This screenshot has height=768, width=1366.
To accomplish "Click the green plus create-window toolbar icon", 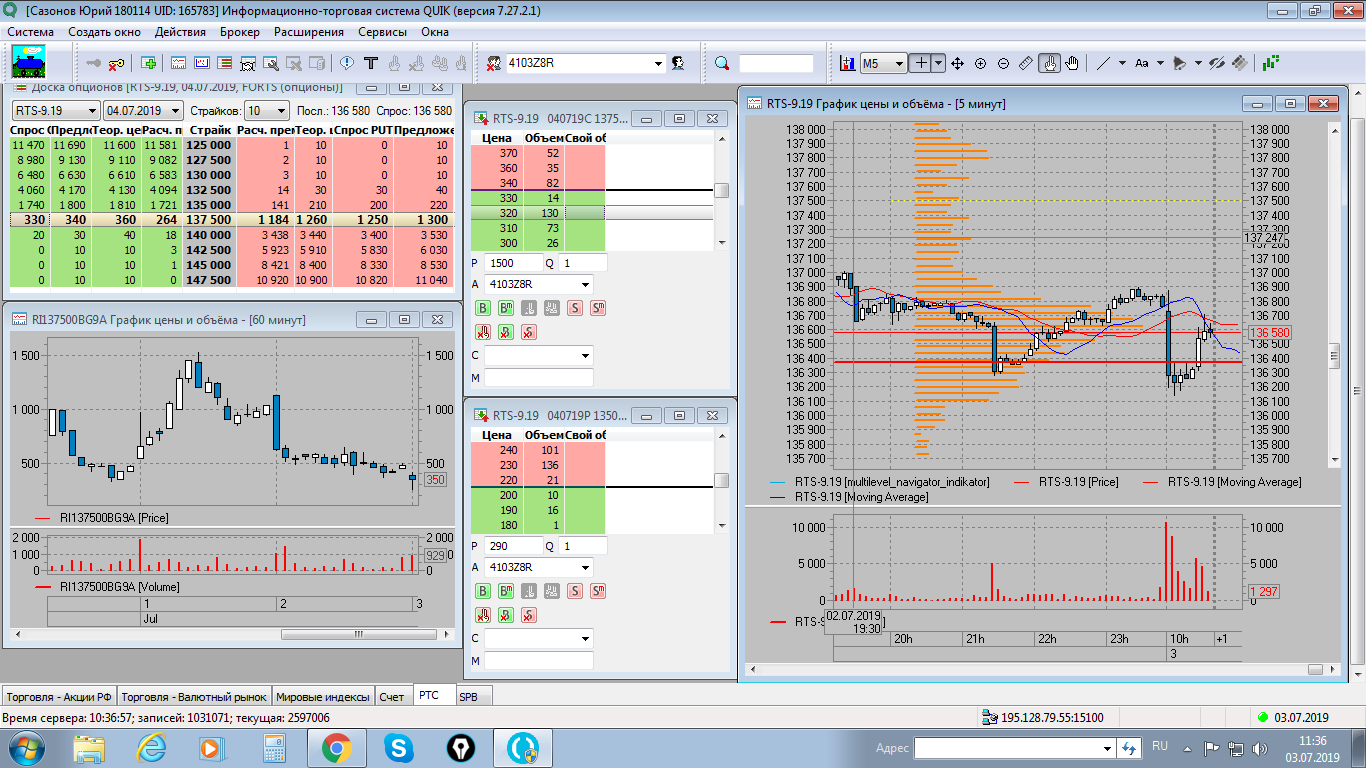I will [149, 63].
